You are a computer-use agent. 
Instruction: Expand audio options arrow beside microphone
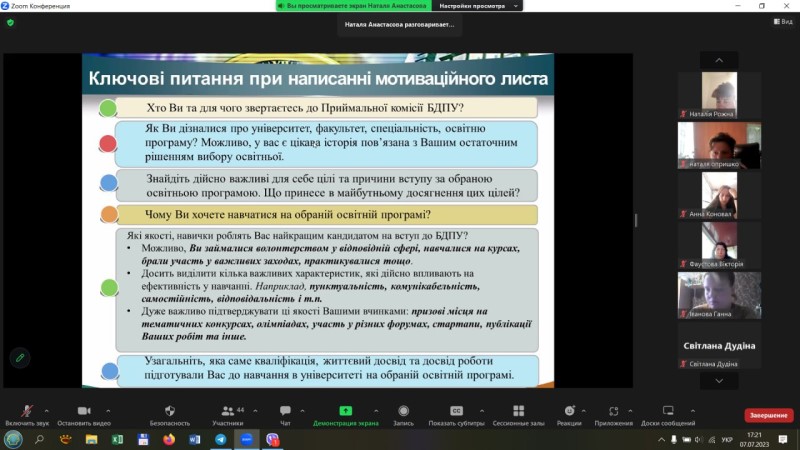49,410
